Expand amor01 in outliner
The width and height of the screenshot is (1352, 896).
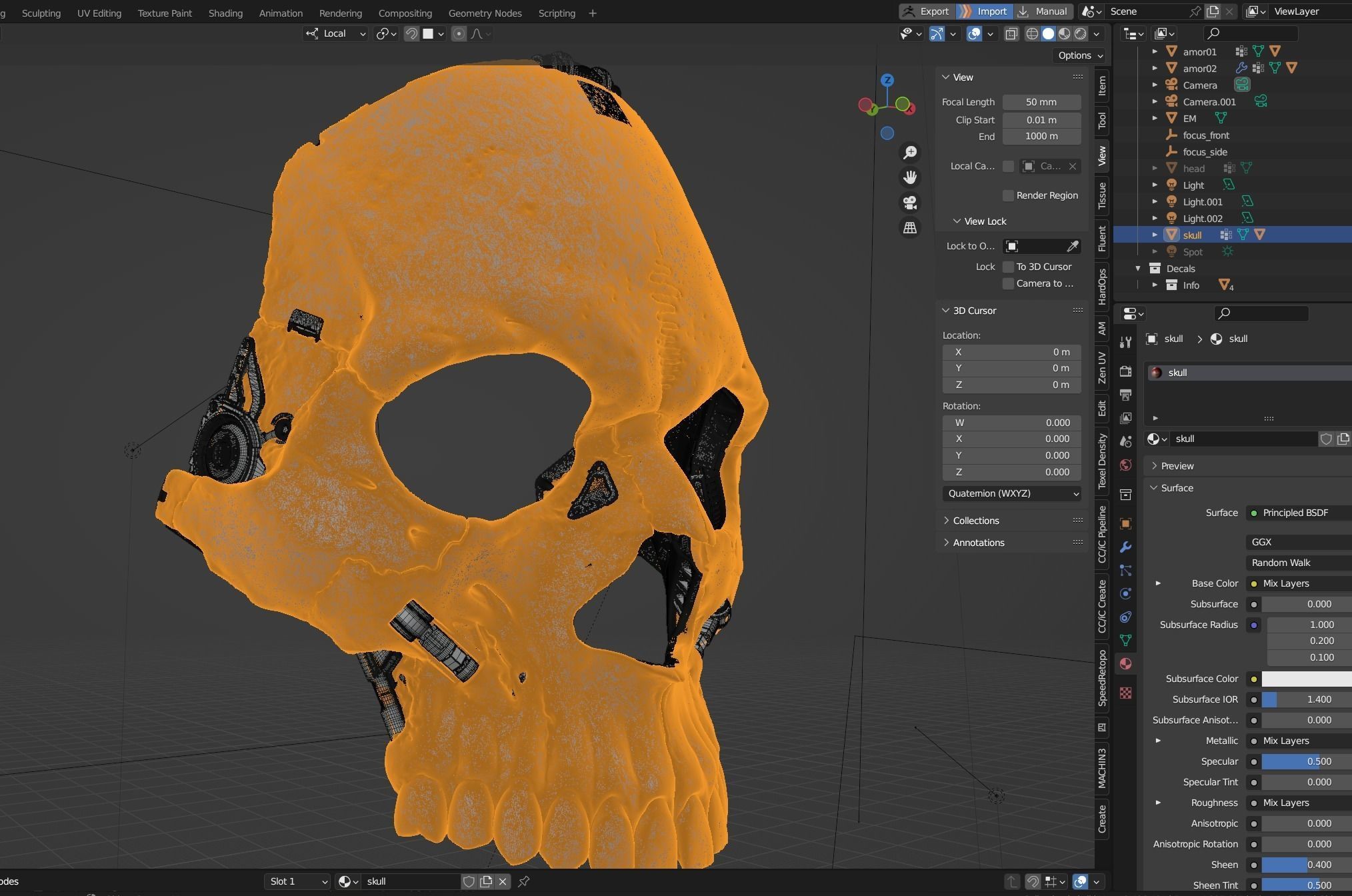[x=1155, y=51]
